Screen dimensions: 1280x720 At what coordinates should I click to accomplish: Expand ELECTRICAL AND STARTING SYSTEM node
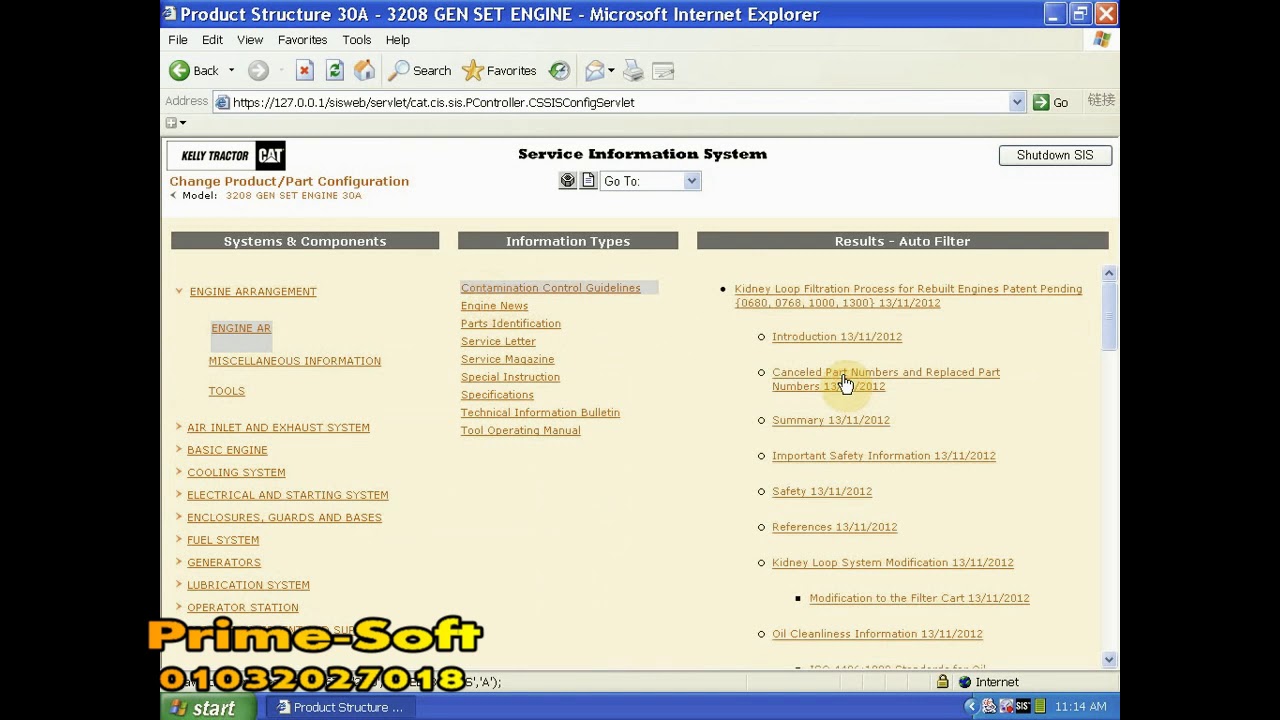coord(179,495)
